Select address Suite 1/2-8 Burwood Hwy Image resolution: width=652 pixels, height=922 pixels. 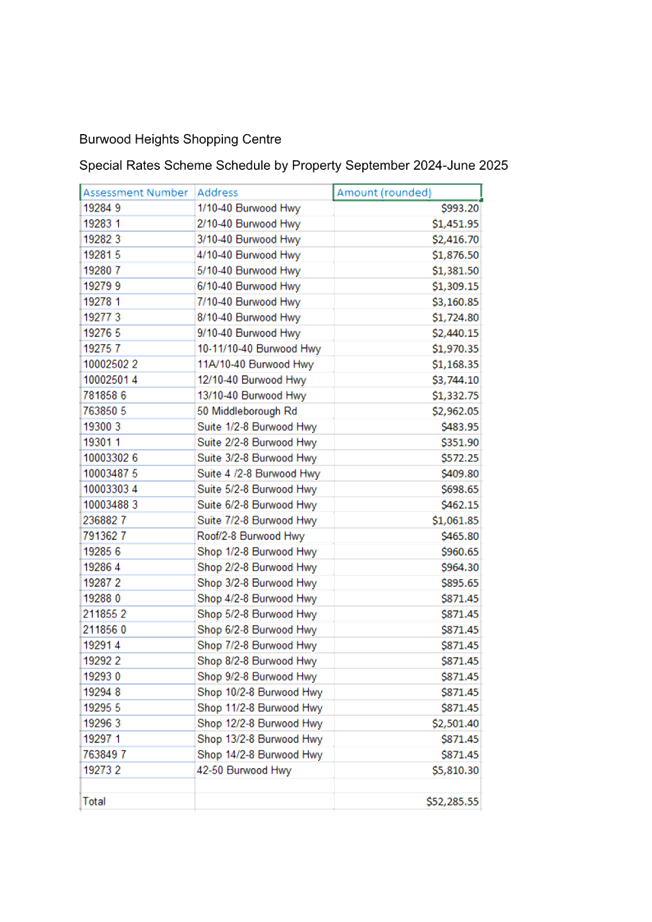click(x=257, y=427)
